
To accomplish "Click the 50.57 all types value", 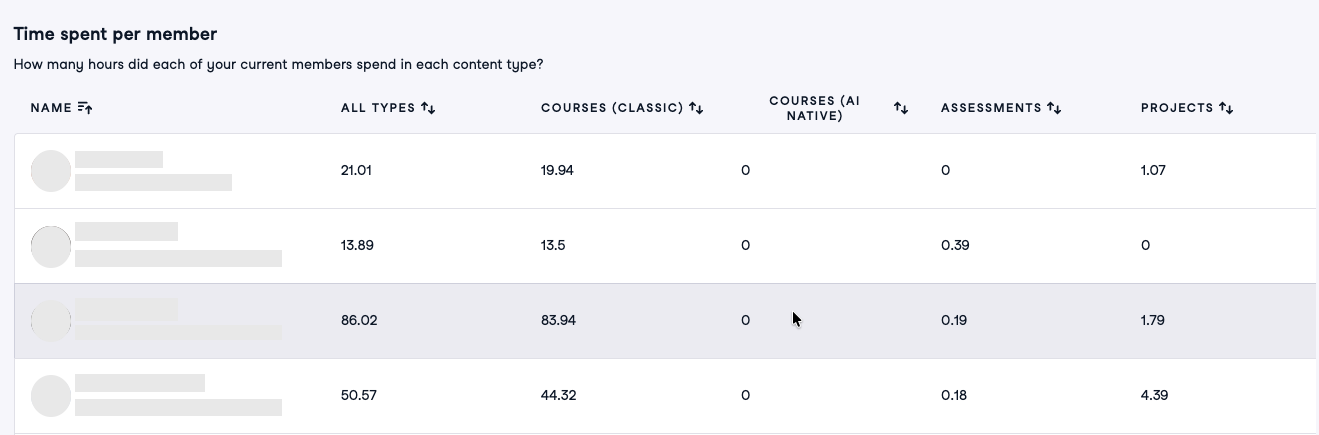I will point(359,396).
